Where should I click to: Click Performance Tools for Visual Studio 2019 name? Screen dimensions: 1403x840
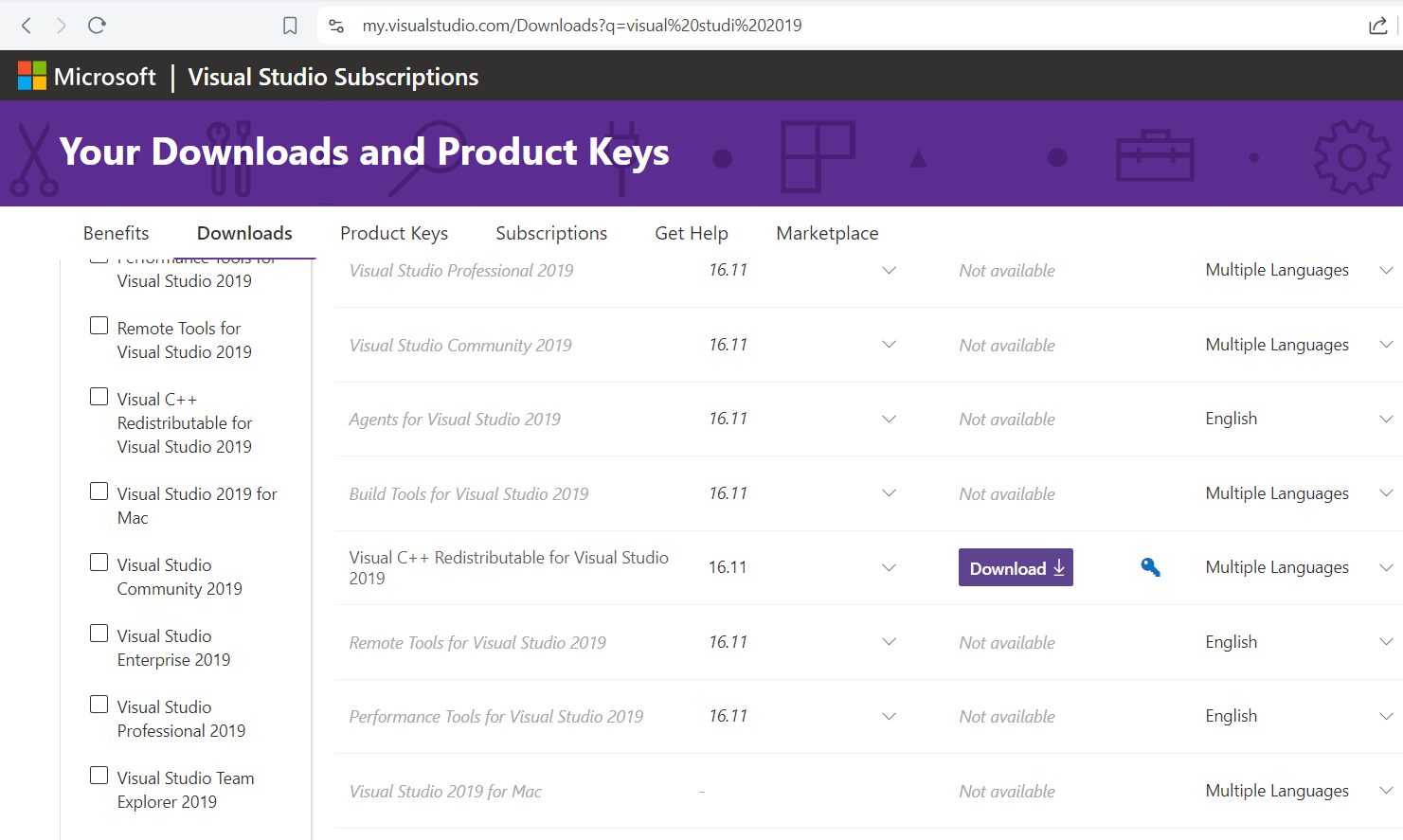pyautogui.click(x=496, y=717)
